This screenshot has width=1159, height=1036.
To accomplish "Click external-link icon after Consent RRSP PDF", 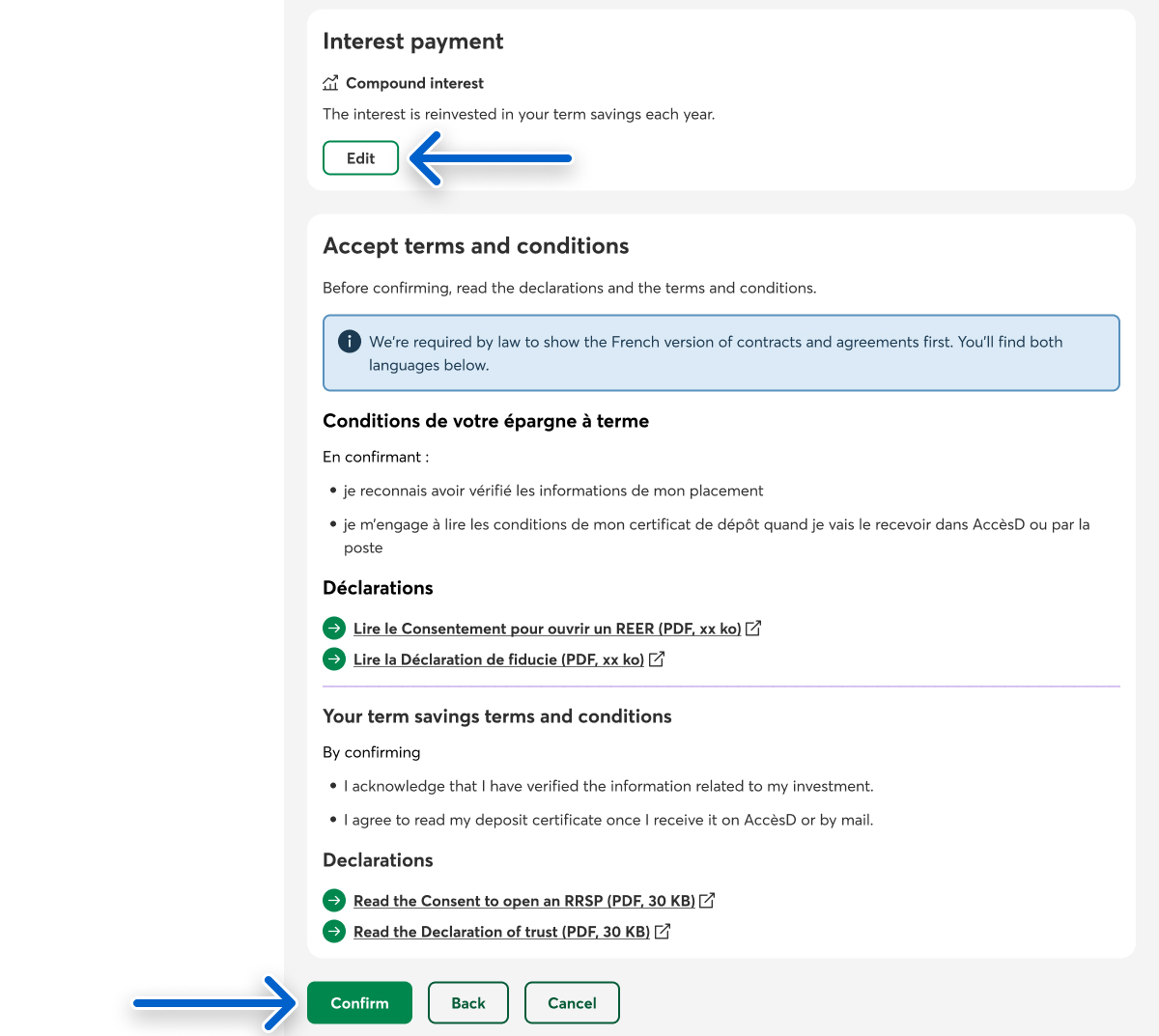I will [x=707, y=901].
